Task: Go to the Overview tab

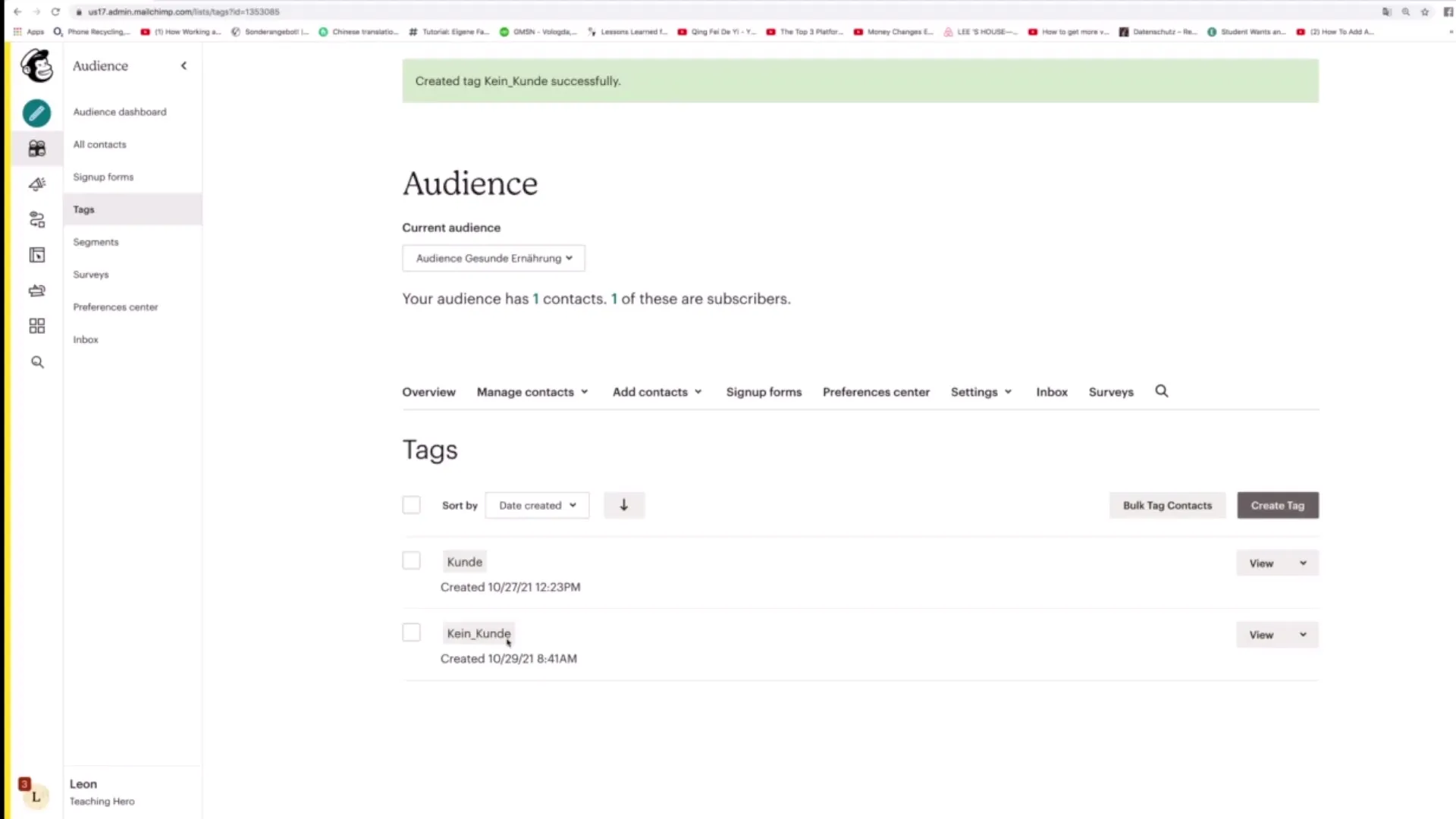Action: tap(428, 392)
